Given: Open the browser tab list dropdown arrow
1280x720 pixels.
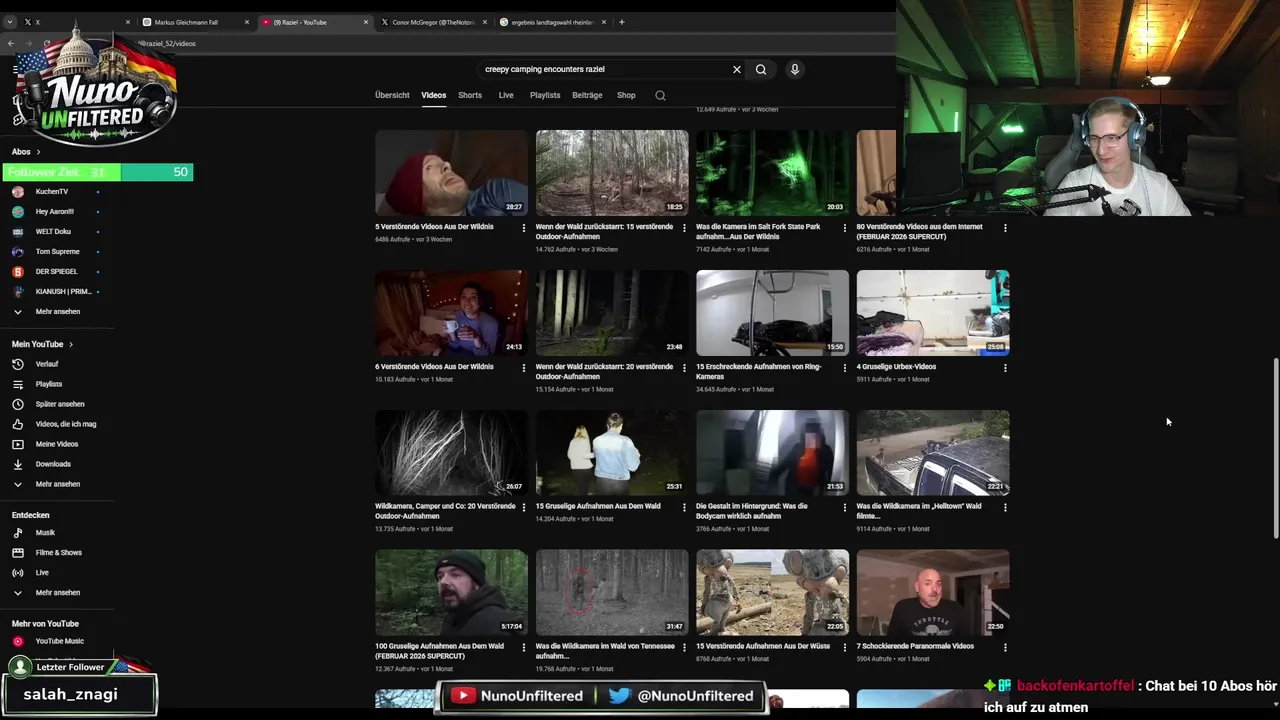Looking at the screenshot, I should point(10,22).
